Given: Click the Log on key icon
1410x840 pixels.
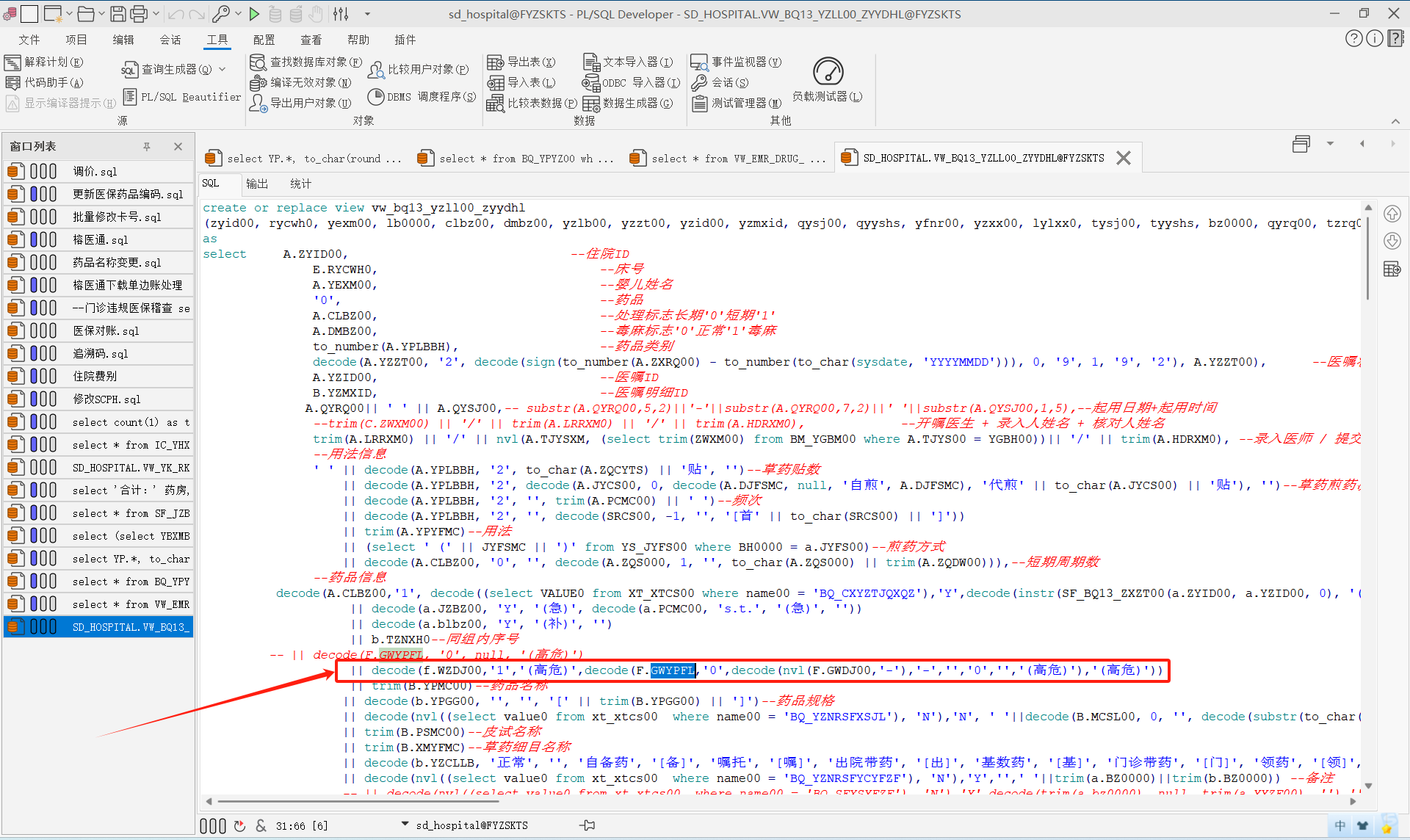Looking at the screenshot, I should click(x=220, y=13).
